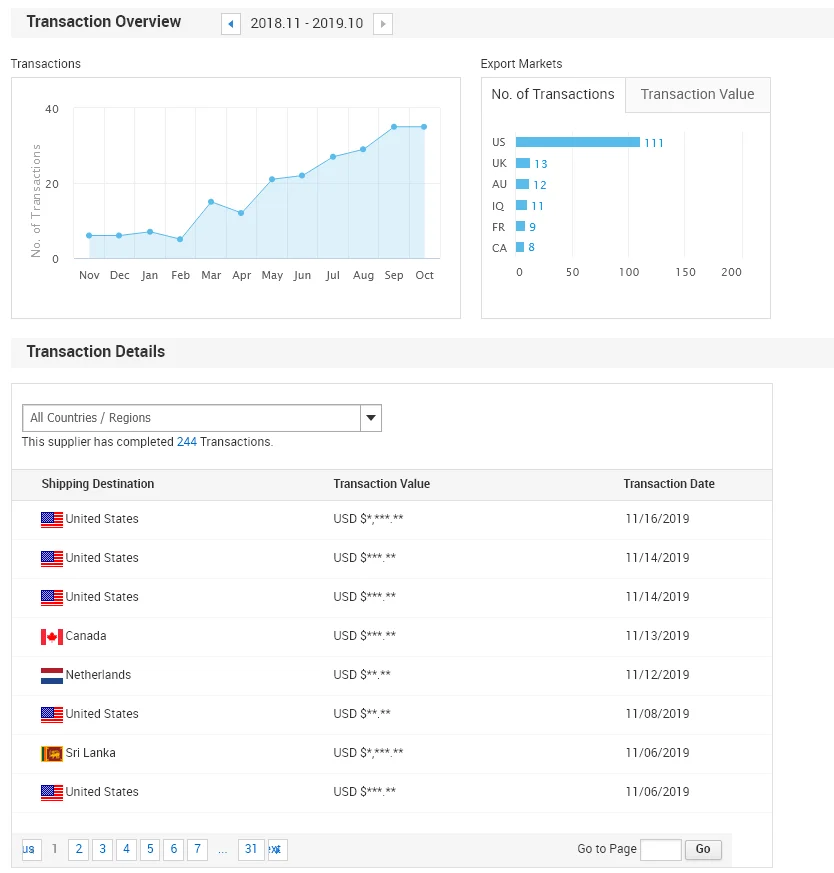Click the US export market bar

tap(577, 142)
